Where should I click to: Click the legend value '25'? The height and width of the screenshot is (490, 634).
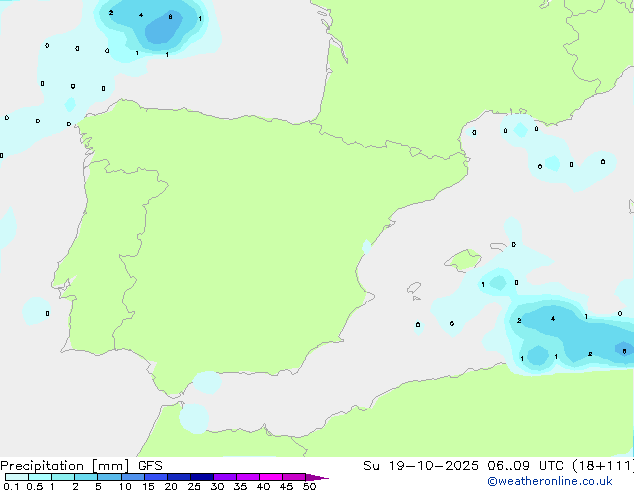[x=194, y=486]
